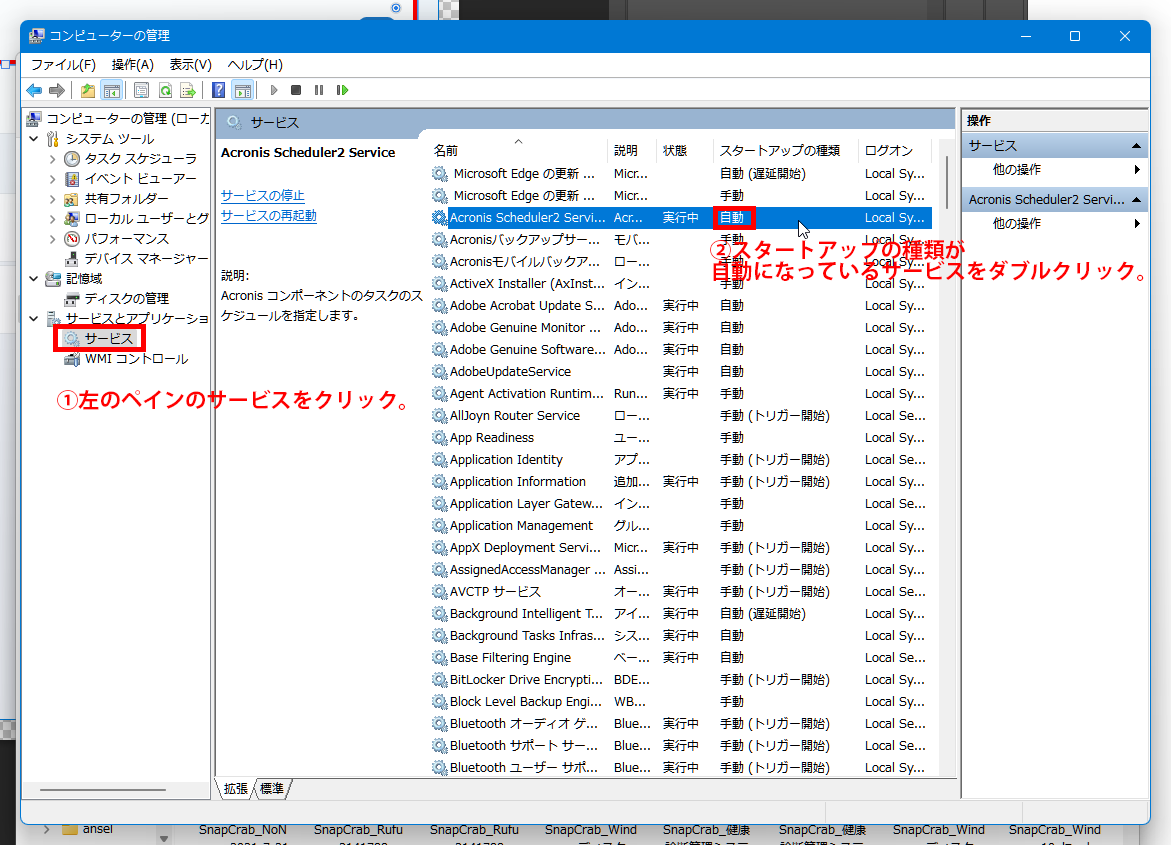The image size is (1171, 845).
Task: Click the サービスの再起動 link
Action: coord(269,216)
